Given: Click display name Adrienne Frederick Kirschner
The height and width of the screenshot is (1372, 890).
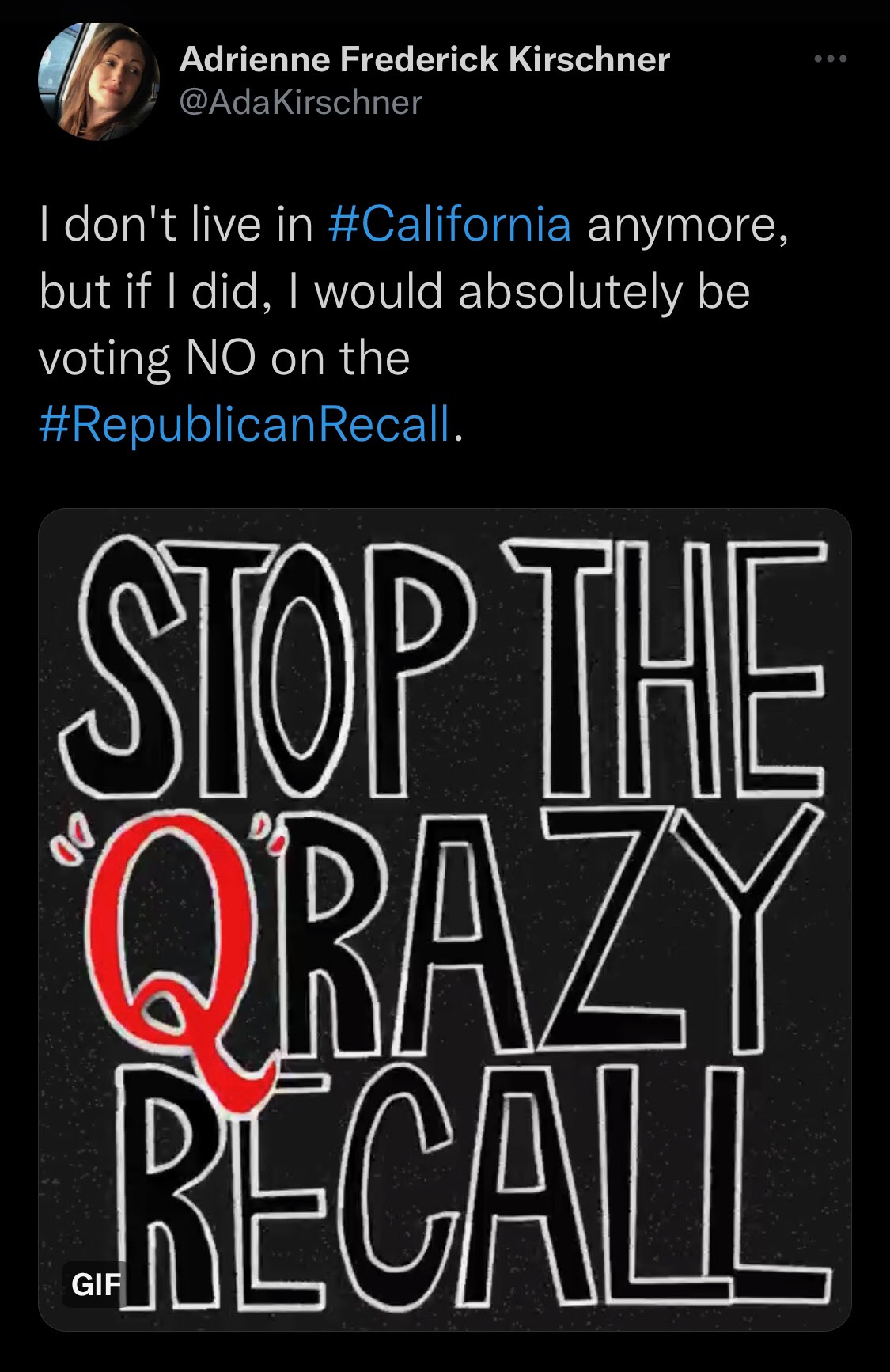Looking at the screenshot, I should tap(425, 60).
